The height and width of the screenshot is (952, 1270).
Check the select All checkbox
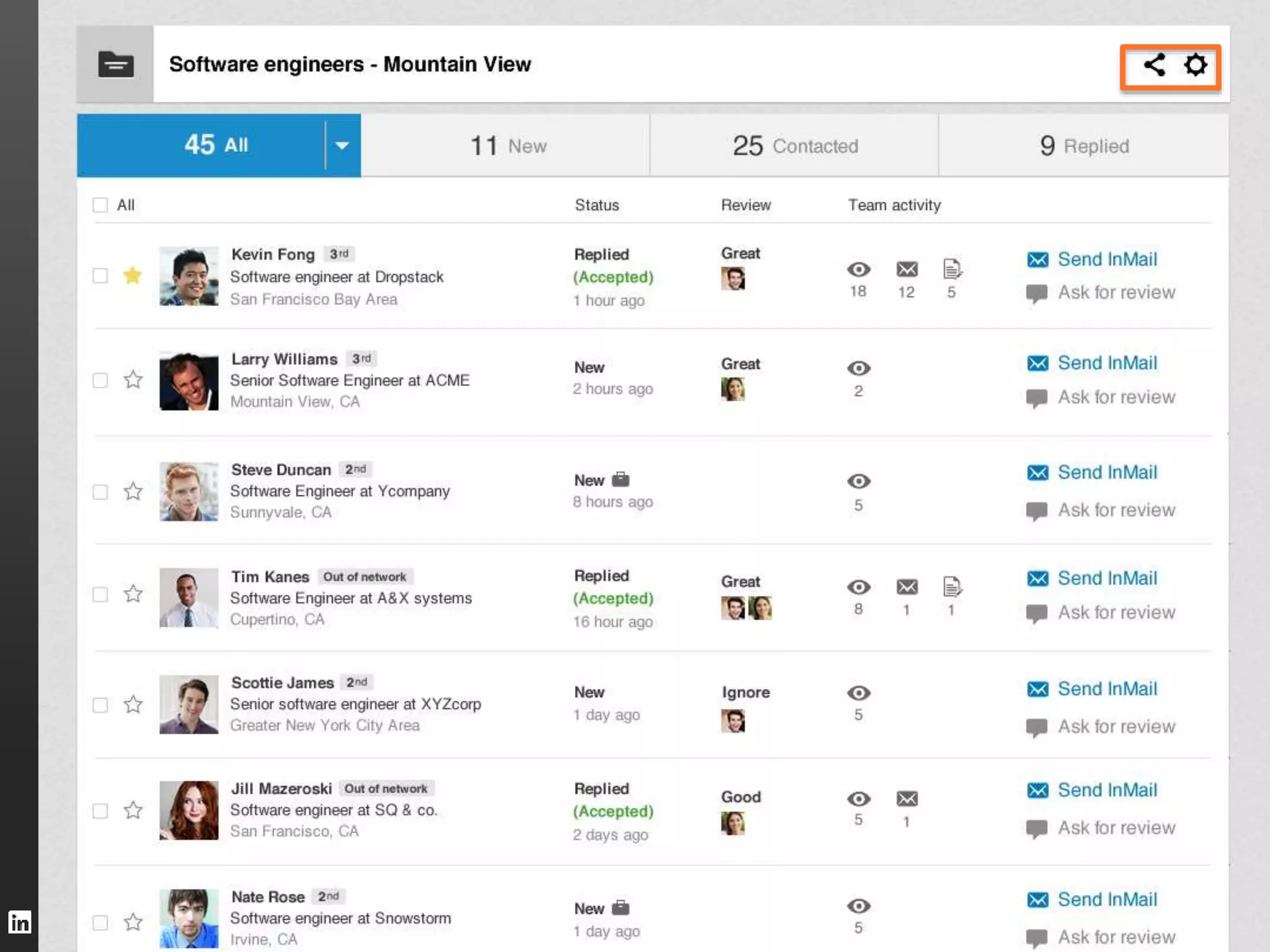tap(100, 205)
